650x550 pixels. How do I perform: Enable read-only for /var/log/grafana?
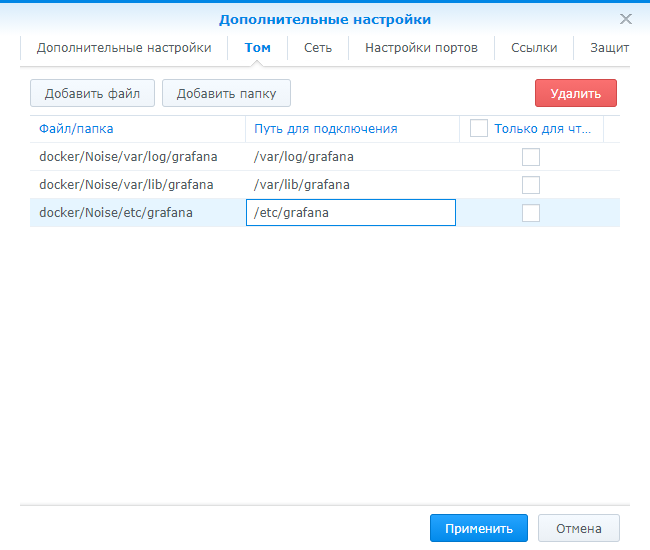tap(531, 157)
